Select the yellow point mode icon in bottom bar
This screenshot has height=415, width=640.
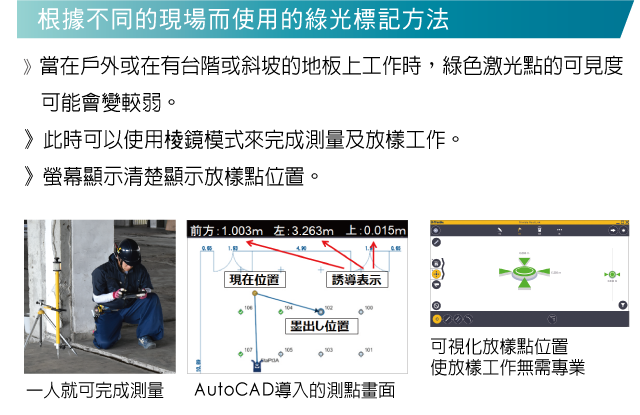(x=437, y=319)
